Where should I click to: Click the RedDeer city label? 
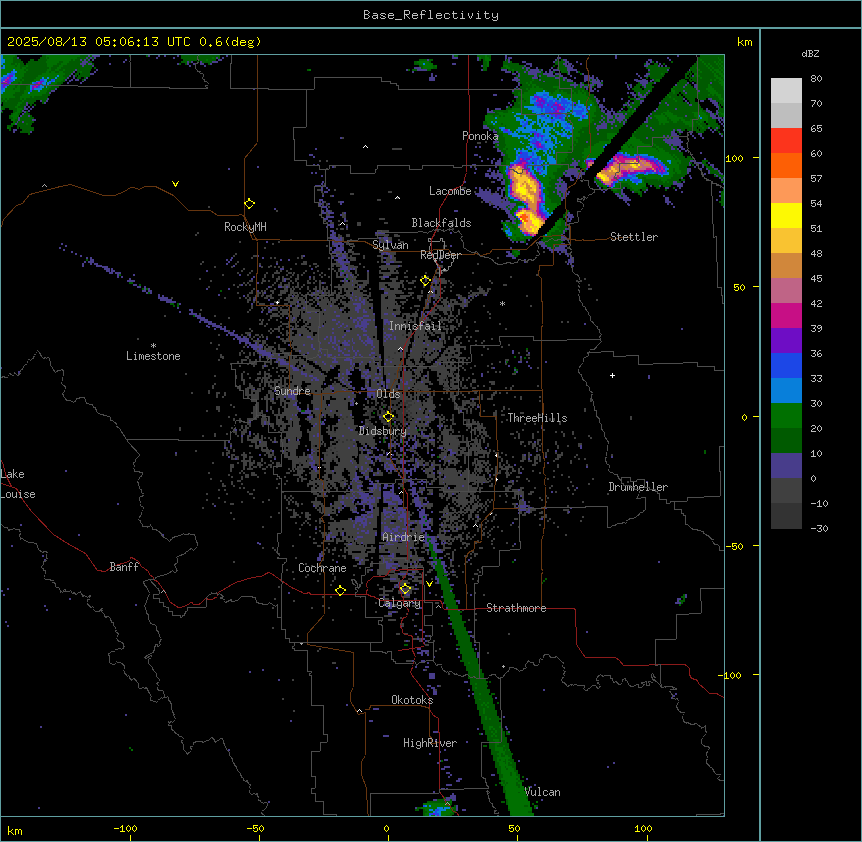[440, 255]
